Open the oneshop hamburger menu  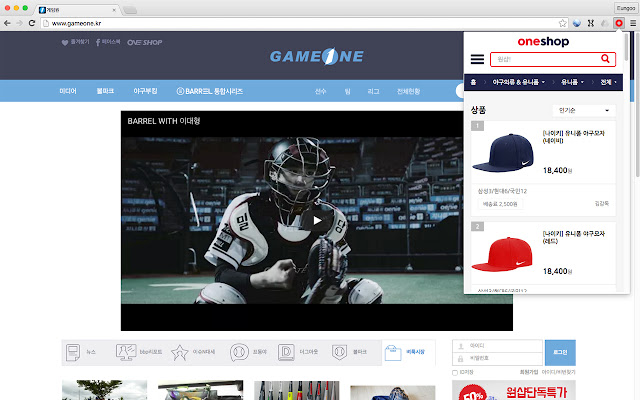click(x=477, y=59)
